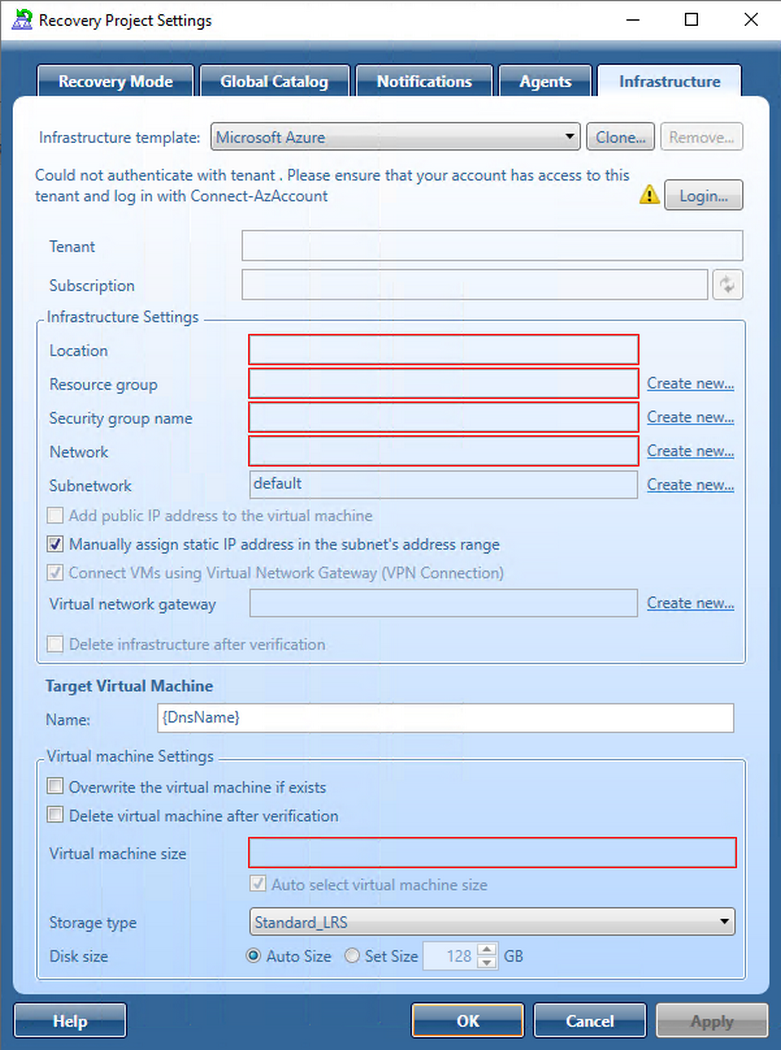Close the Recovery Project Settings window

click(751, 19)
